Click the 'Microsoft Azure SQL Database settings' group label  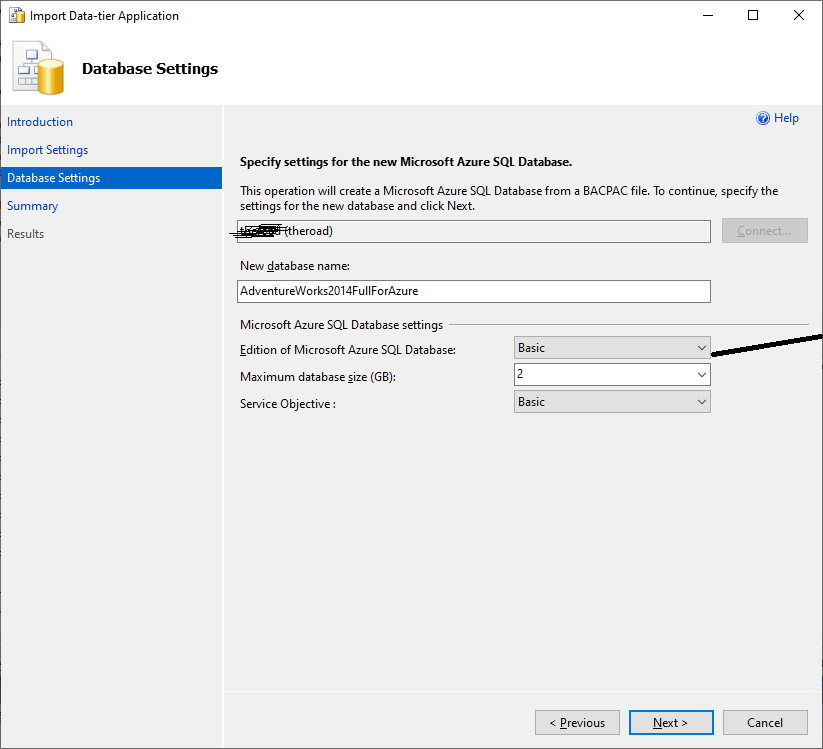(341, 325)
